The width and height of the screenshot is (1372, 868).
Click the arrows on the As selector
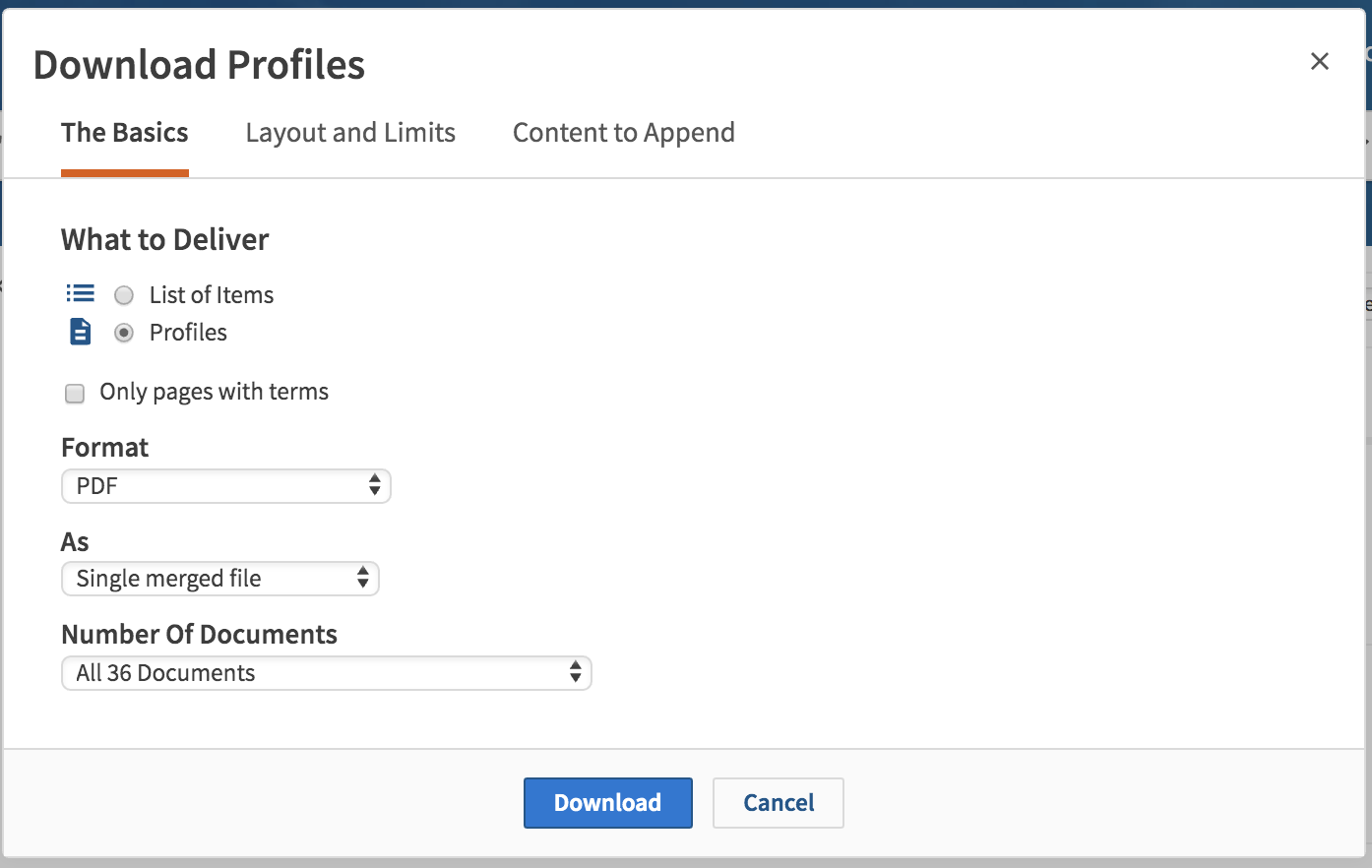(363, 578)
